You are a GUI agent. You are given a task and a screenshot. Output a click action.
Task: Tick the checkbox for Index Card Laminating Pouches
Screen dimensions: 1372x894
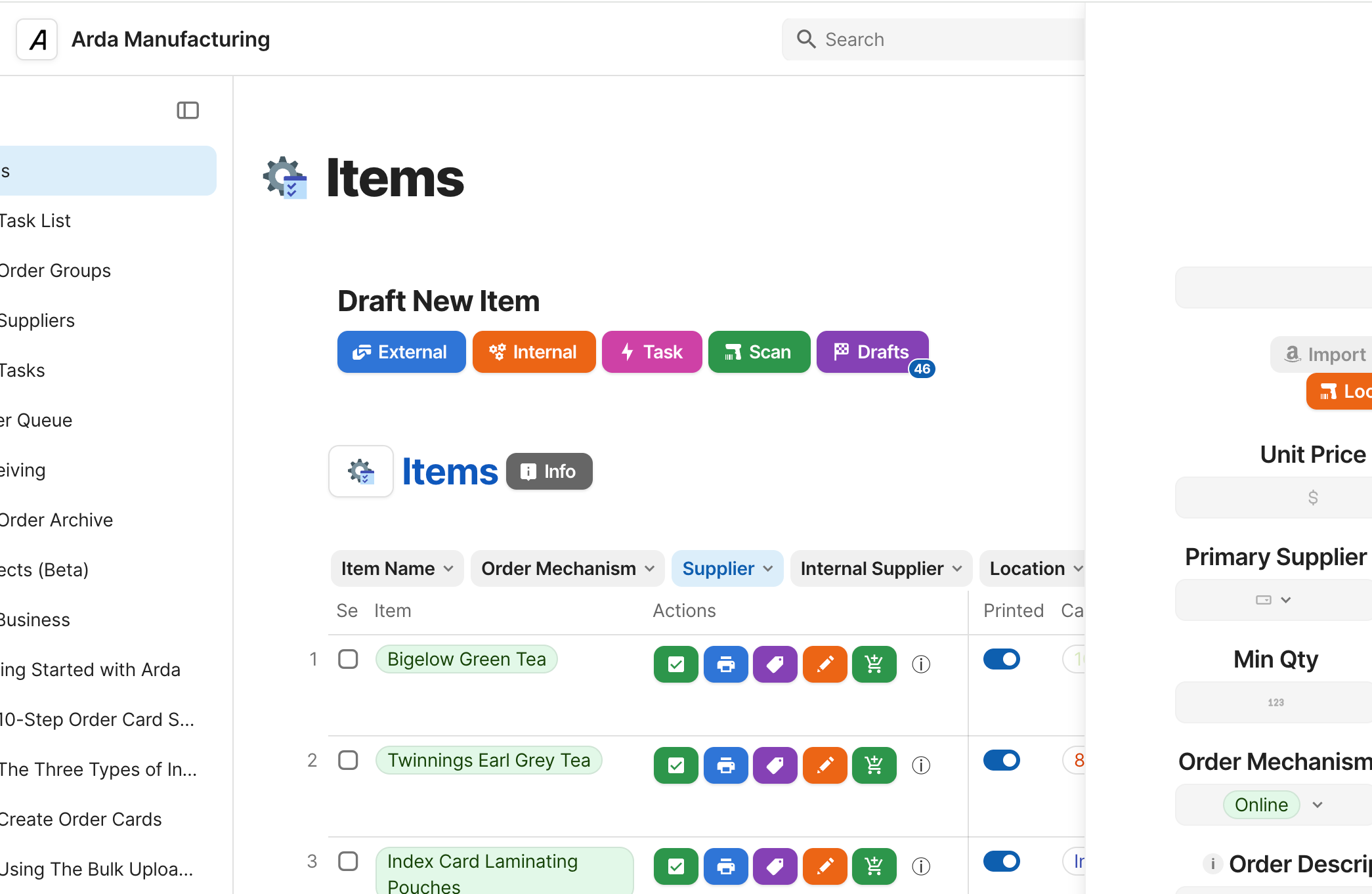tap(348, 861)
